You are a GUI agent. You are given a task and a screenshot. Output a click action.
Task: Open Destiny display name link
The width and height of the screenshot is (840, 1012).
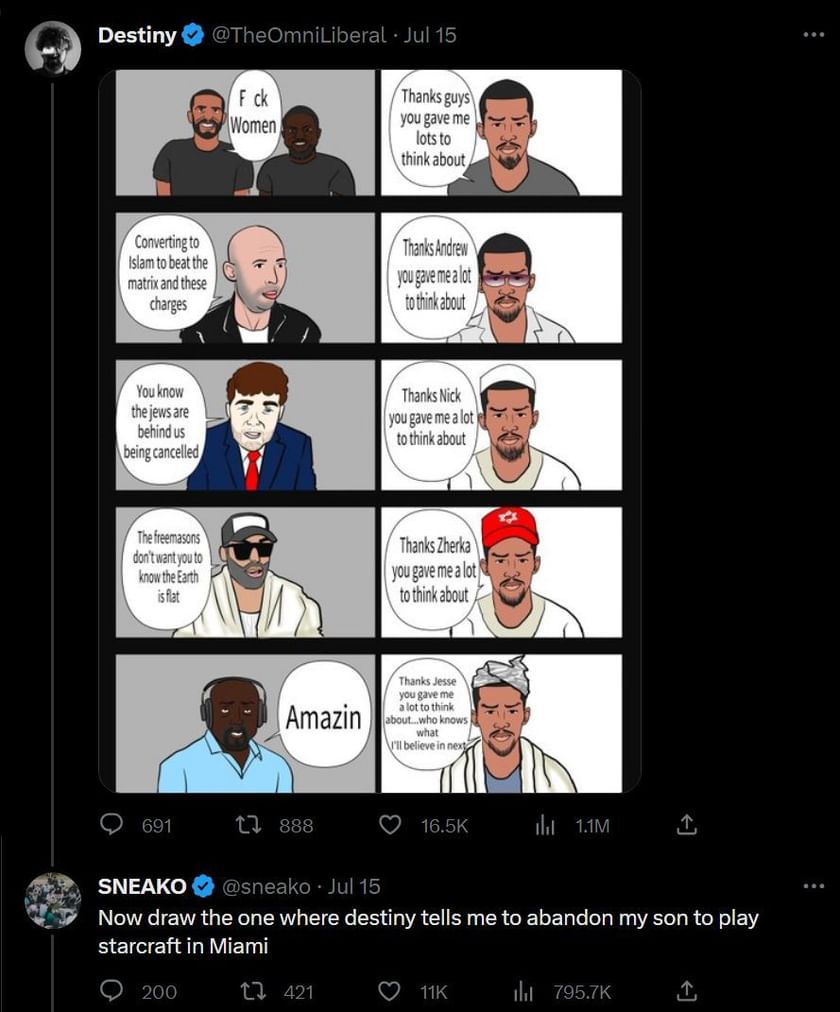tap(137, 35)
